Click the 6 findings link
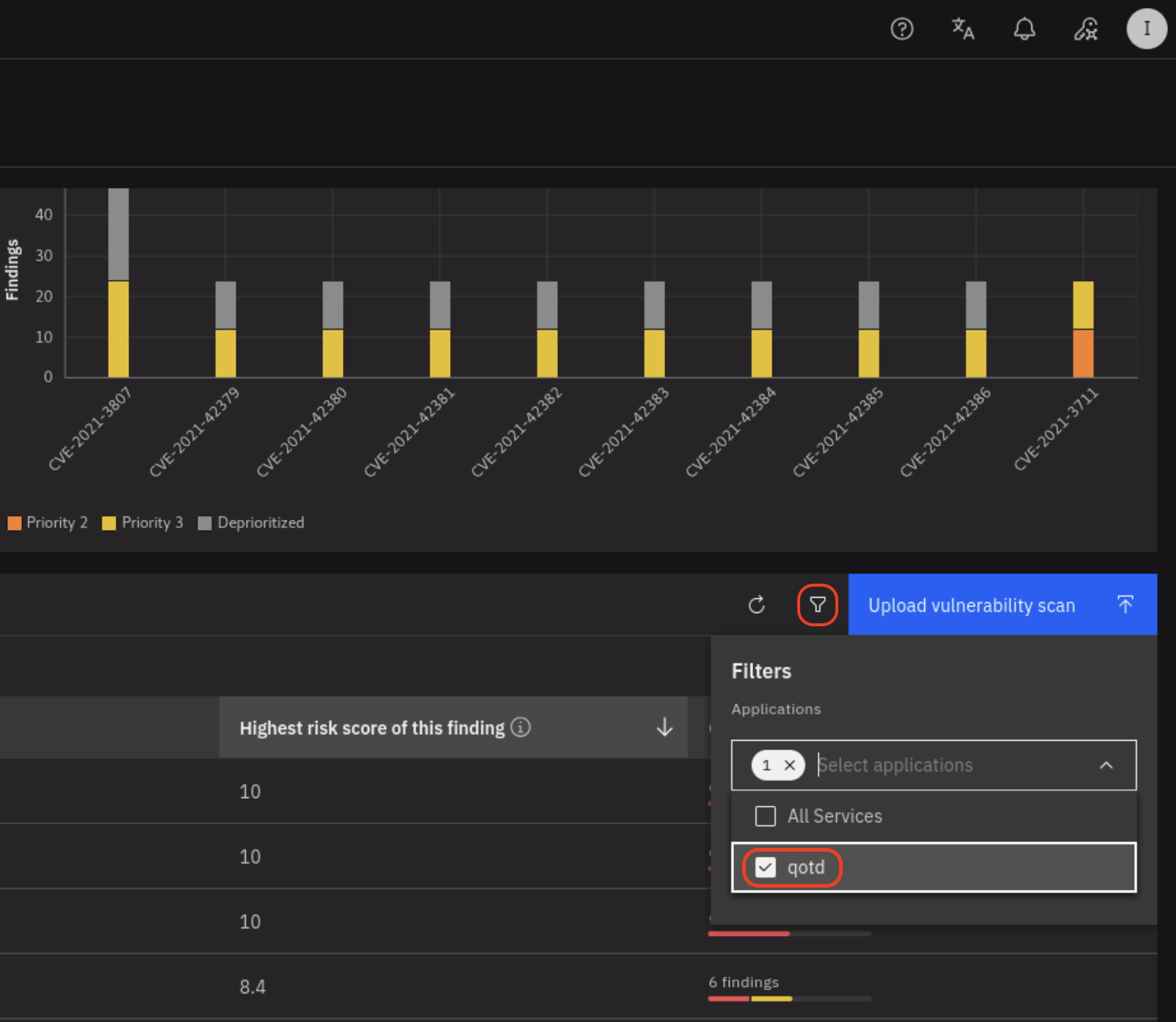1176x1022 pixels. (x=743, y=982)
